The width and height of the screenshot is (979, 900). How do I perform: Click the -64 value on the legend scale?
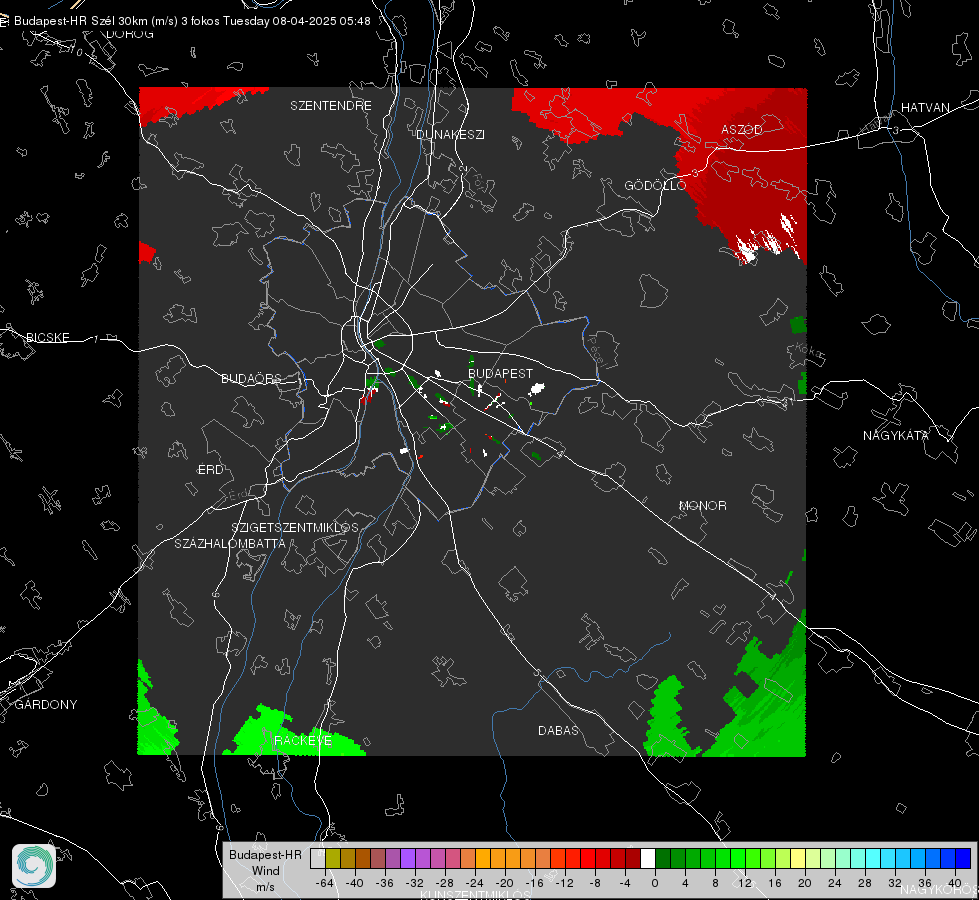(325, 883)
